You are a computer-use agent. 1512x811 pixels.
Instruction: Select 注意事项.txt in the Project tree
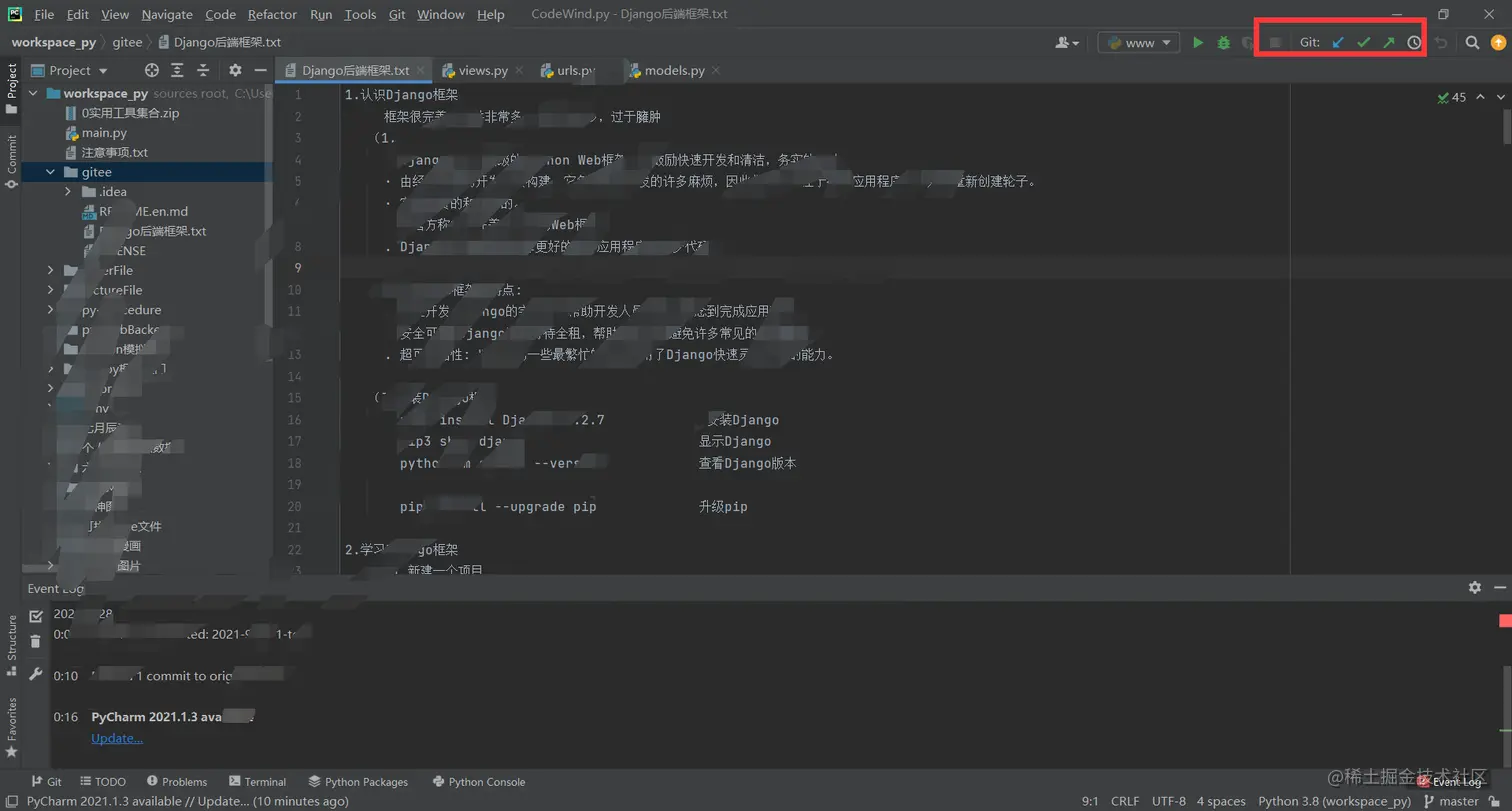click(x=114, y=153)
